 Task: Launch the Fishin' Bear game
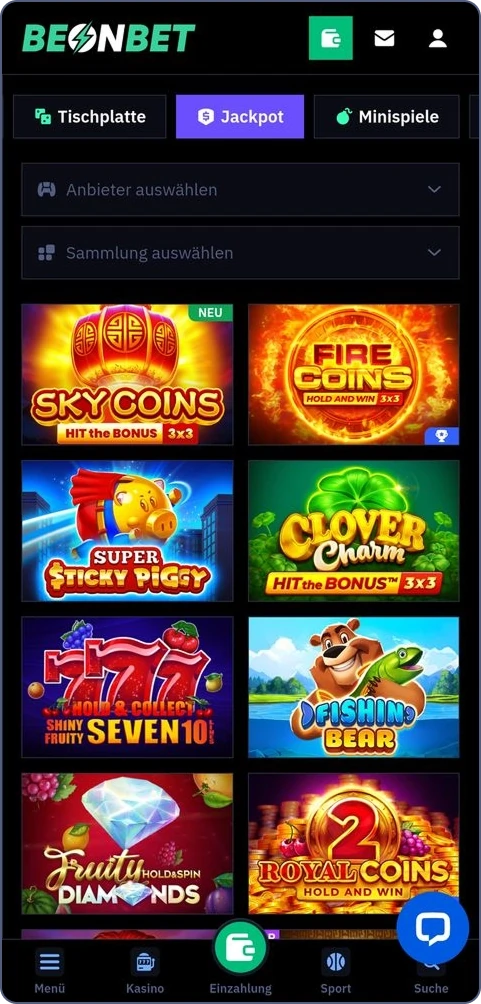354,687
